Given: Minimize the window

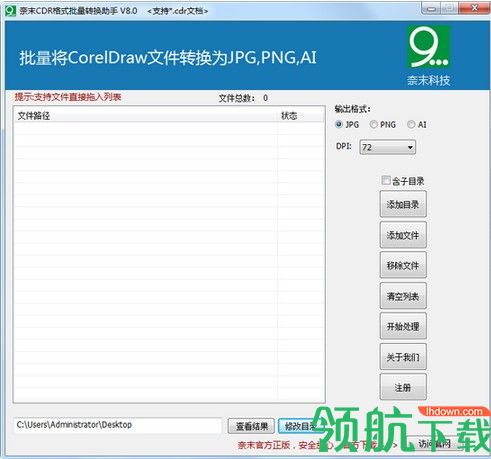Looking at the screenshot, I should [431, 8].
